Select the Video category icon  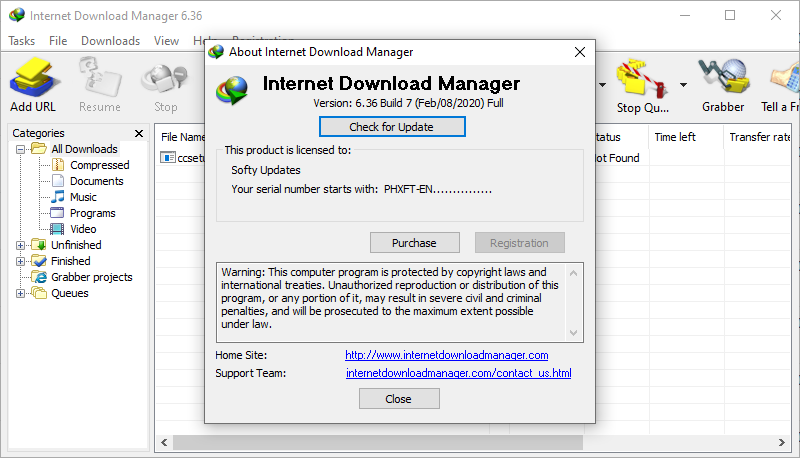(x=57, y=229)
